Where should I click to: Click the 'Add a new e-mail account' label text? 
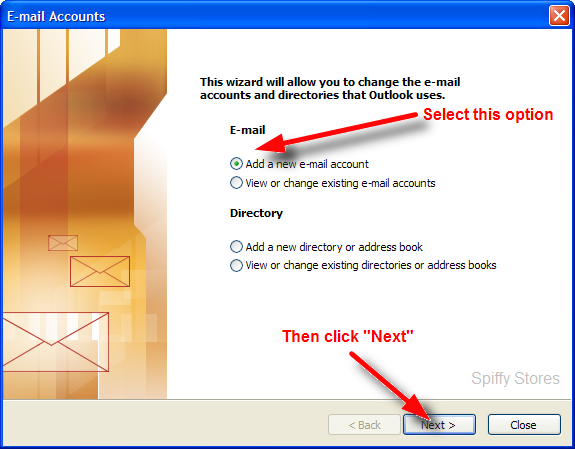[307, 164]
